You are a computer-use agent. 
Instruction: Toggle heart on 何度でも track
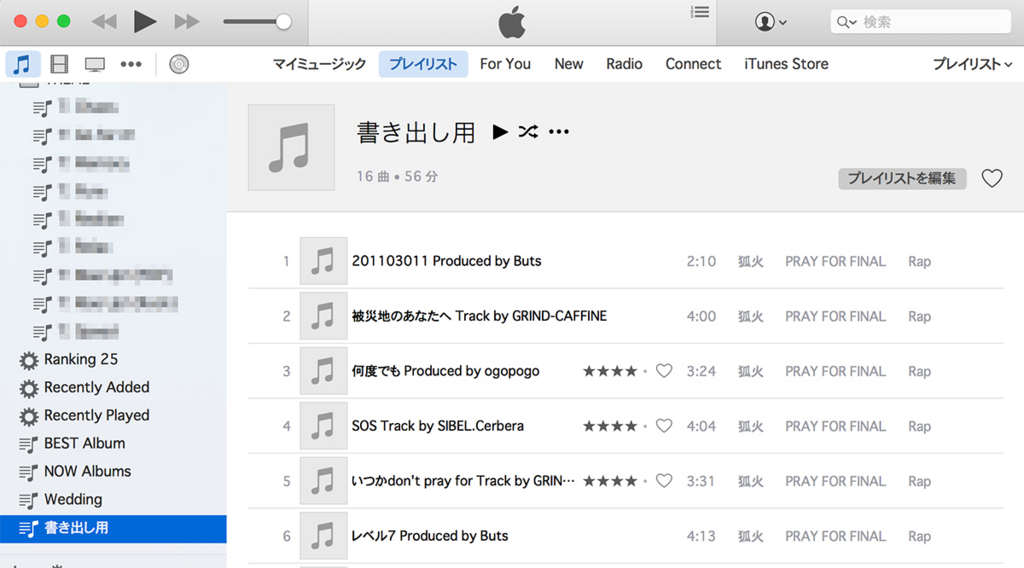(x=664, y=371)
